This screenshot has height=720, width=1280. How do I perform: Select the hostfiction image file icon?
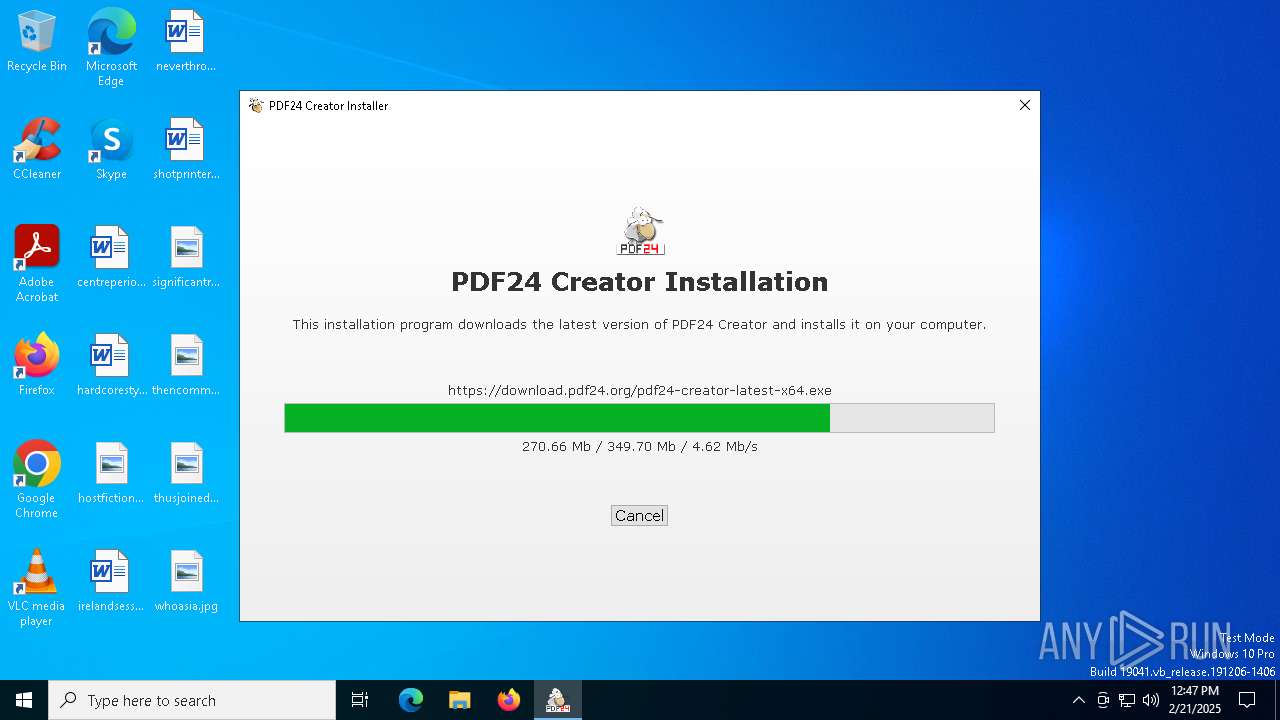(x=111, y=474)
